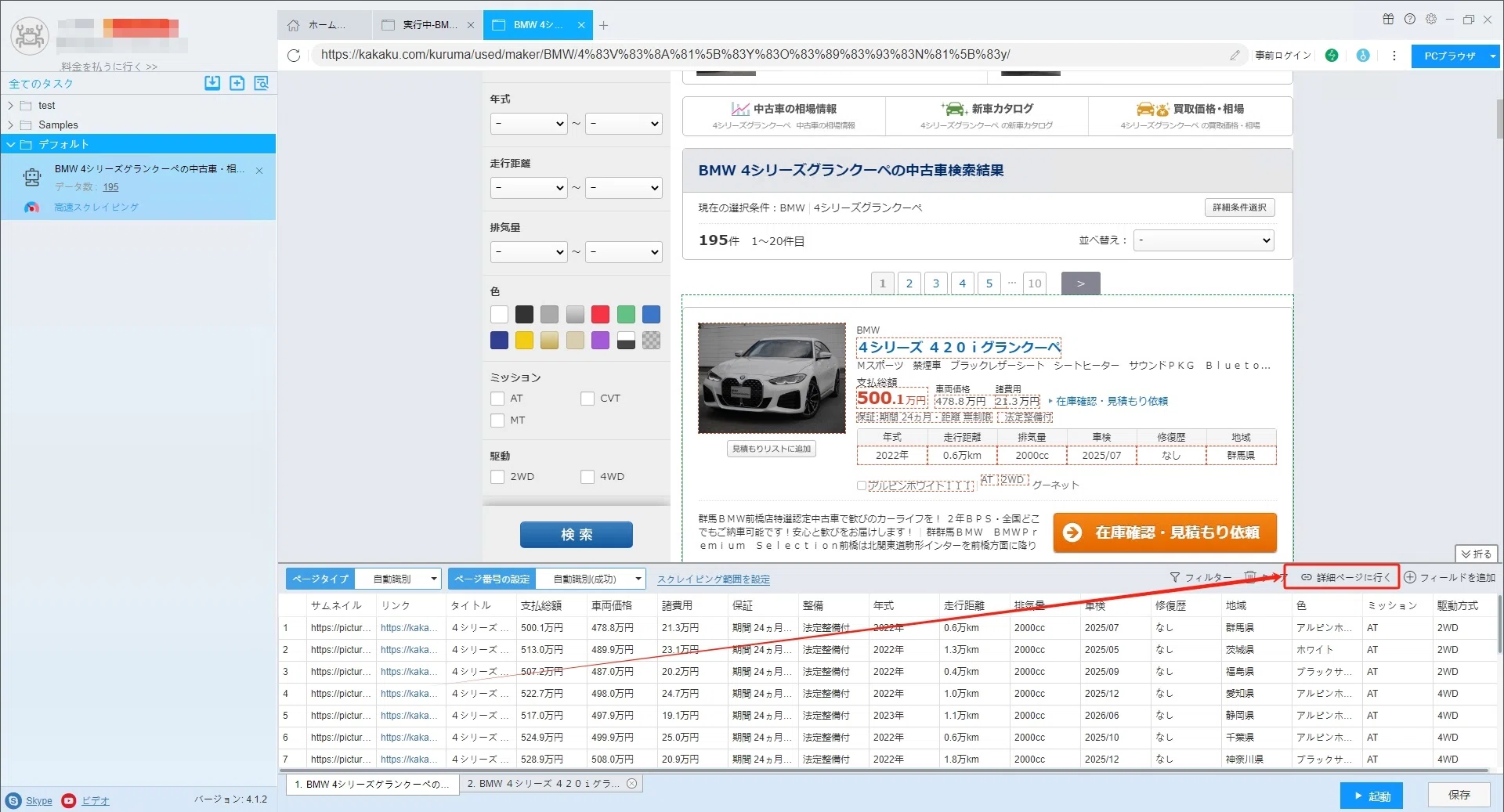Check the 4WD drive checkbox
The width and height of the screenshot is (1504, 812).
[x=587, y=477]
